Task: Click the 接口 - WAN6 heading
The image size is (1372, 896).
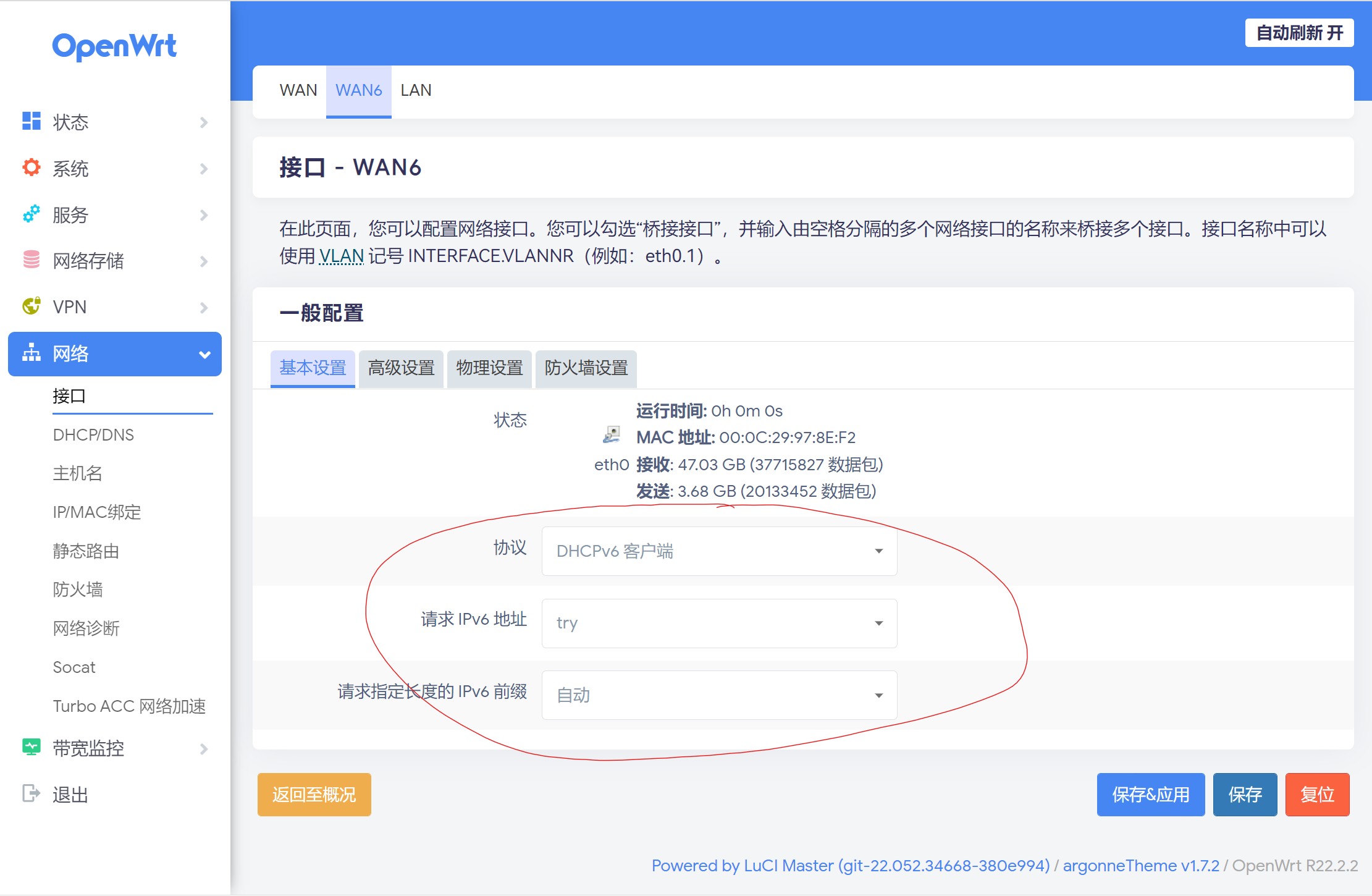Action: coord(350,167)
